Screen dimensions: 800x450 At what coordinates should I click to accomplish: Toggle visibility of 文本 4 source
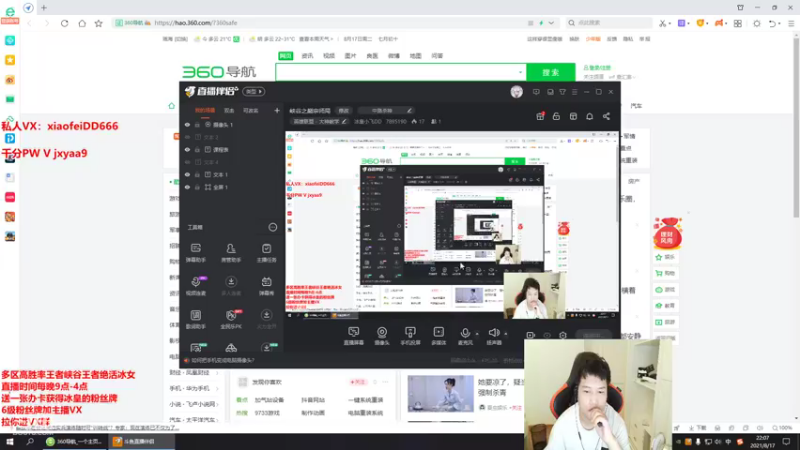pos(187,162)
